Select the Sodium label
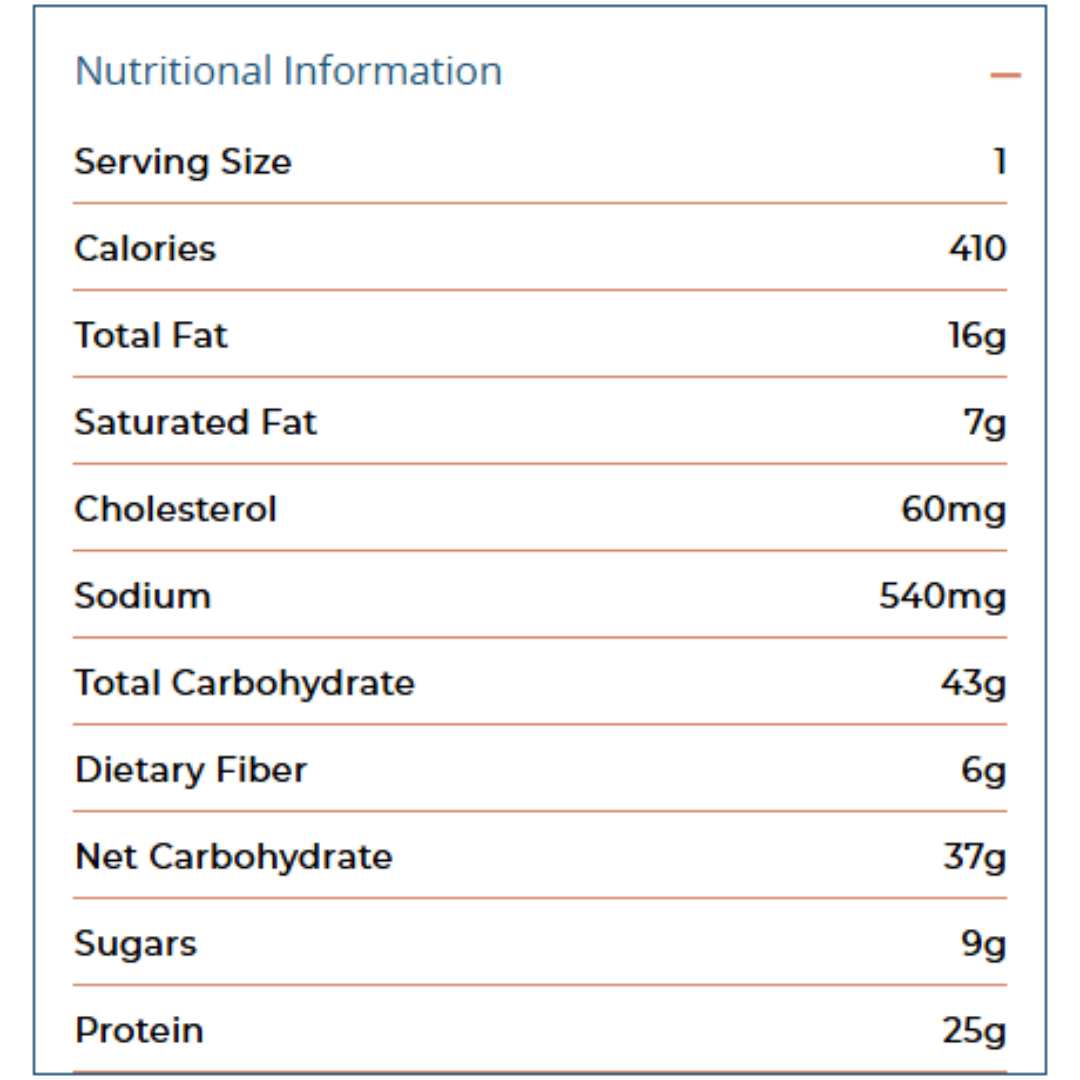This screenshot has height=1080, width=1080. [142, 596]
